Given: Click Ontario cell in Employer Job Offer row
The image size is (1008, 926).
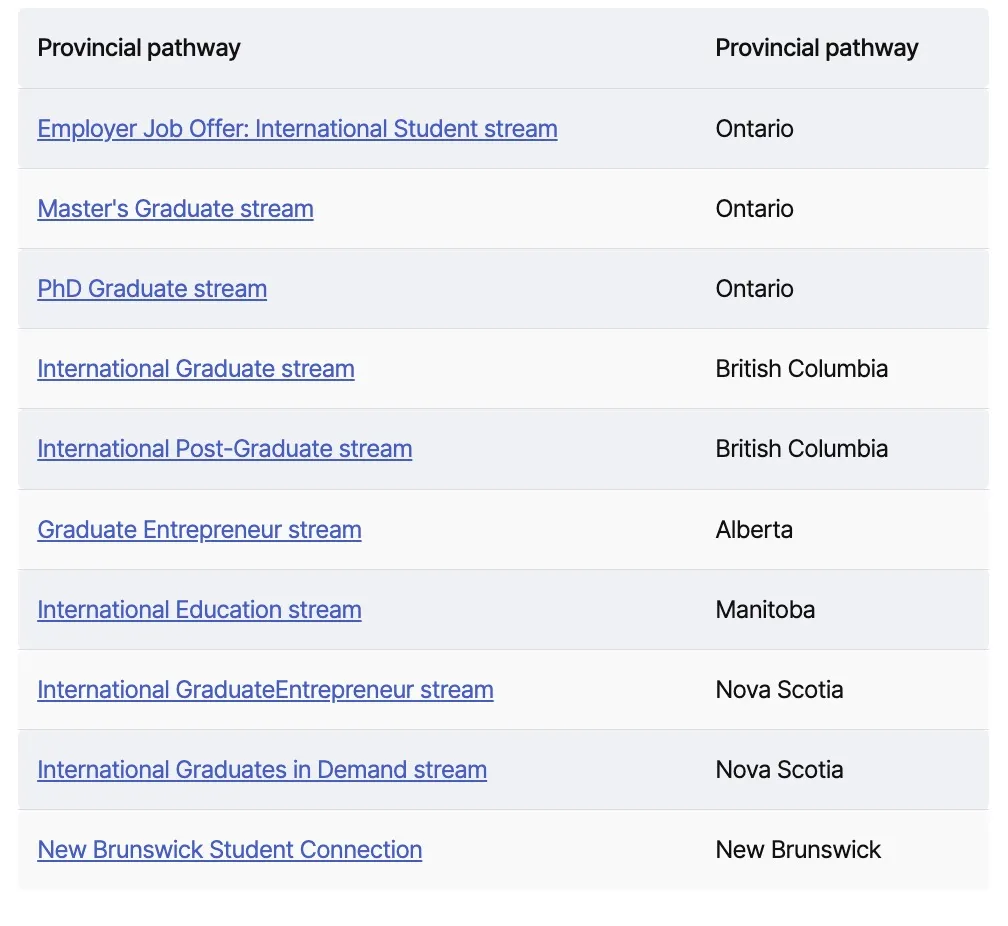Looking at the screenshot, I should 754,129.
